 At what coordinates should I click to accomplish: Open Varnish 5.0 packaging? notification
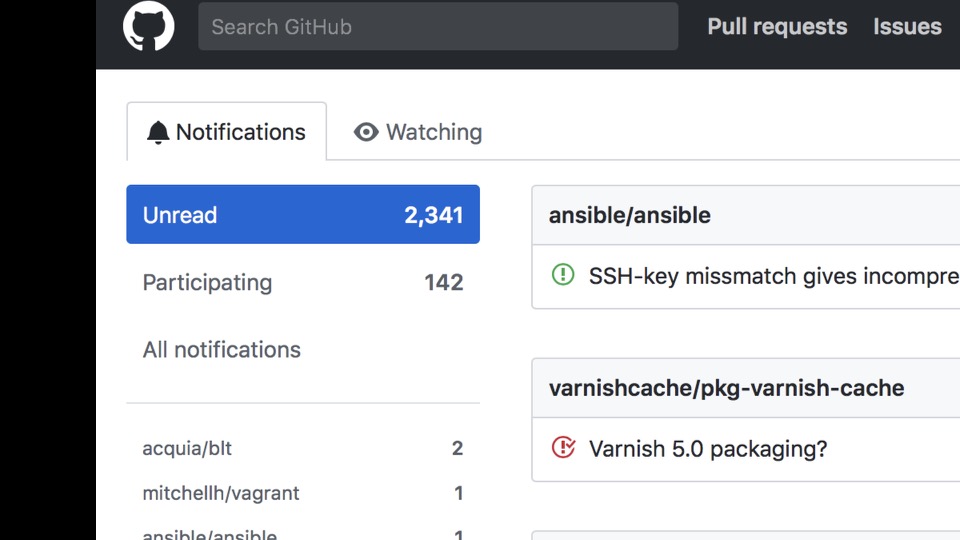click(708, 449)
